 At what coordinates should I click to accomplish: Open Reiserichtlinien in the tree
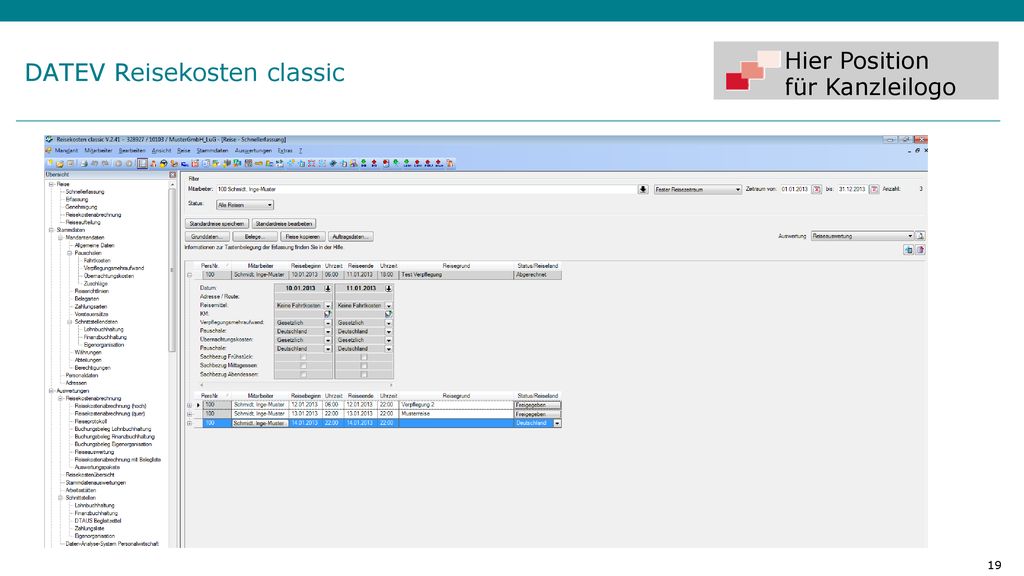pos(91,291)
